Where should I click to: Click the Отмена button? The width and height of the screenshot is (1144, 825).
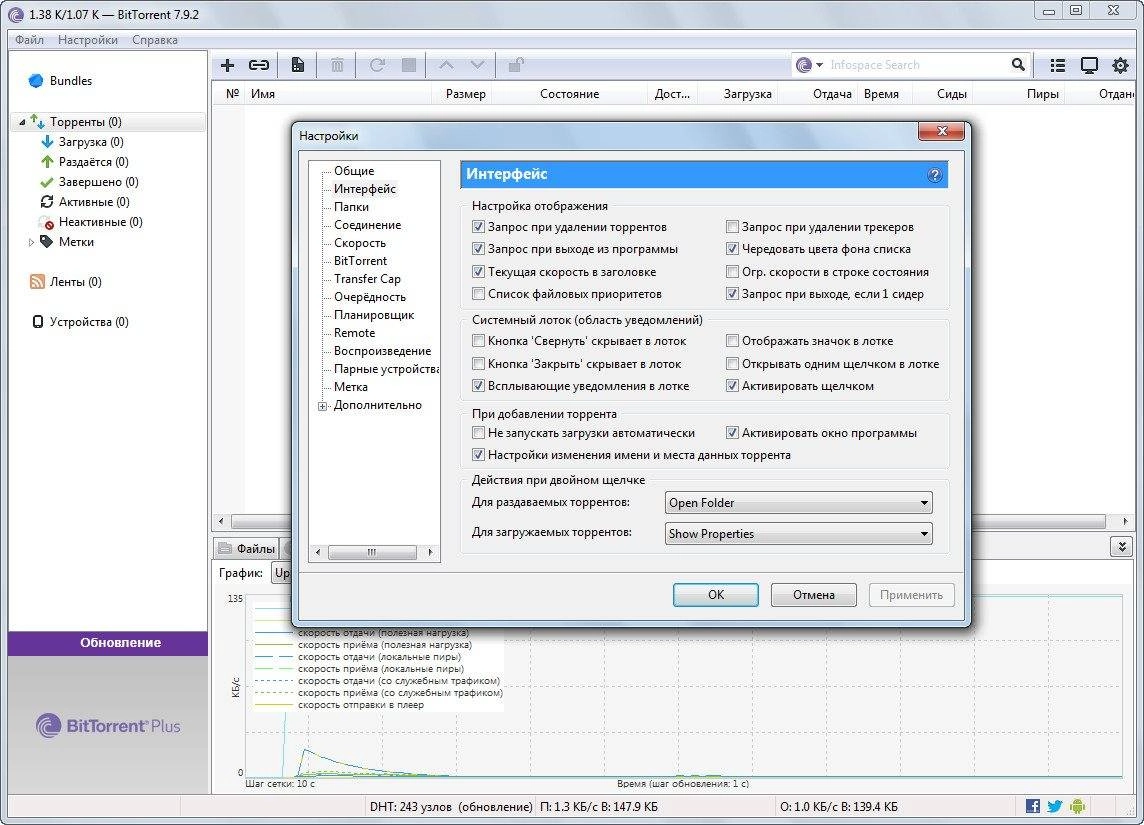[x=813, y=594]
